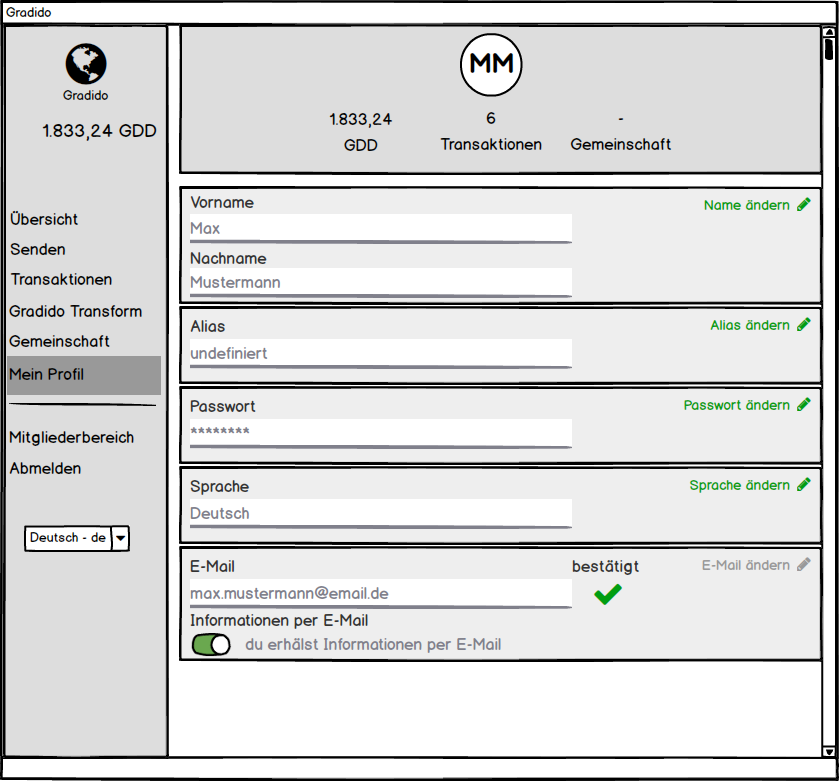
Task: Click the Name ändern link
Action: point(746,205)
